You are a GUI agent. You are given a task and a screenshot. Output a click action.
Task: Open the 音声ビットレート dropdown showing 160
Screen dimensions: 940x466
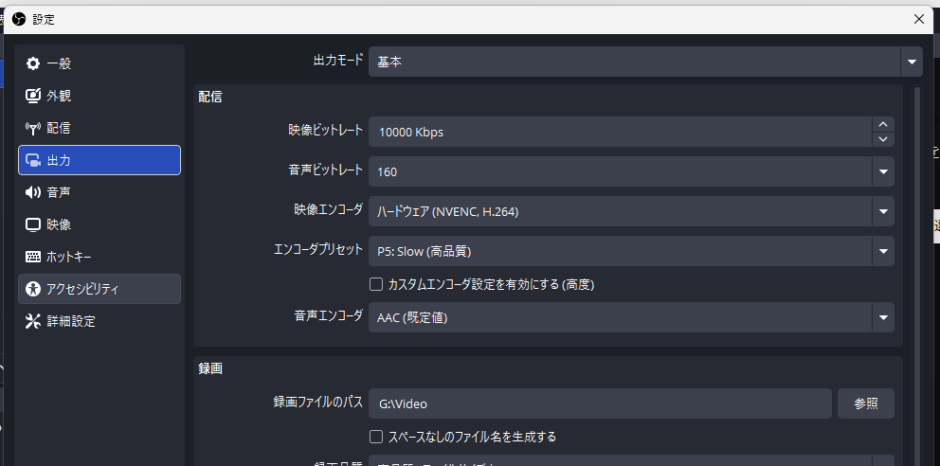631,172
